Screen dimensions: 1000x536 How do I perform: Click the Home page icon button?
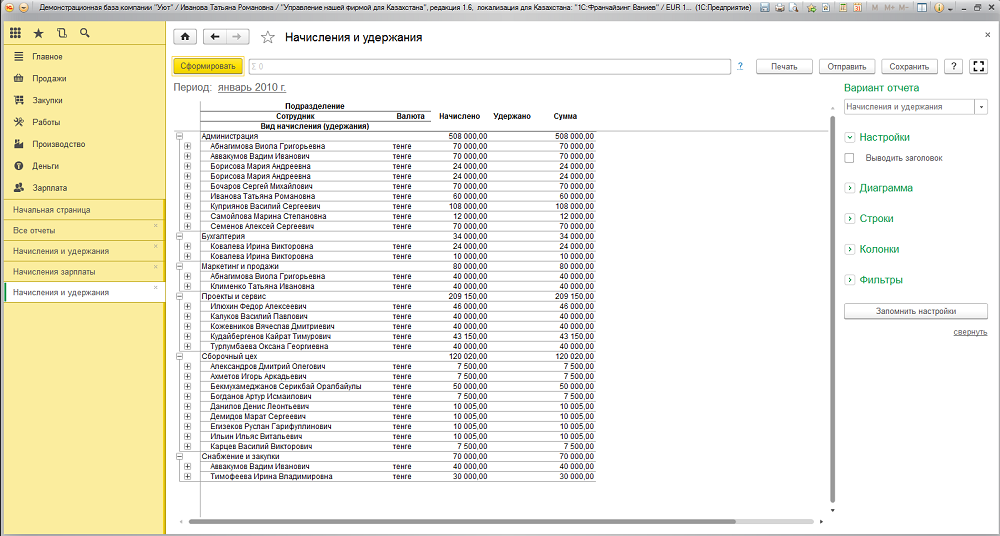click(x=185, y=37)
